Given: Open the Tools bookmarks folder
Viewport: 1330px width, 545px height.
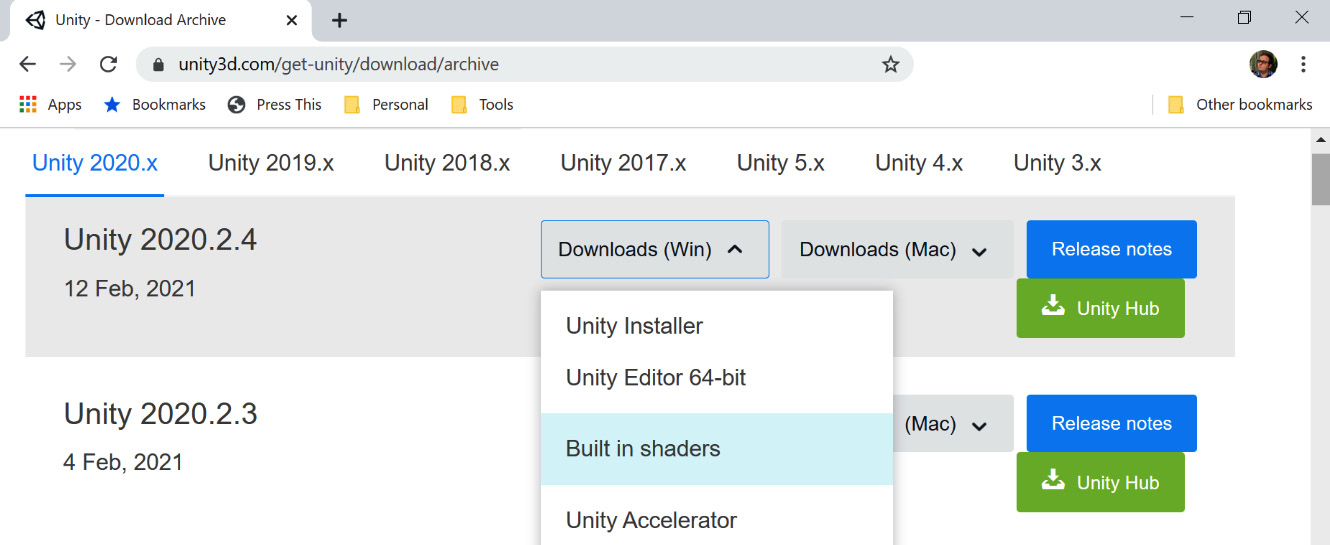Looking at the screenshot, I should (482, 104).
